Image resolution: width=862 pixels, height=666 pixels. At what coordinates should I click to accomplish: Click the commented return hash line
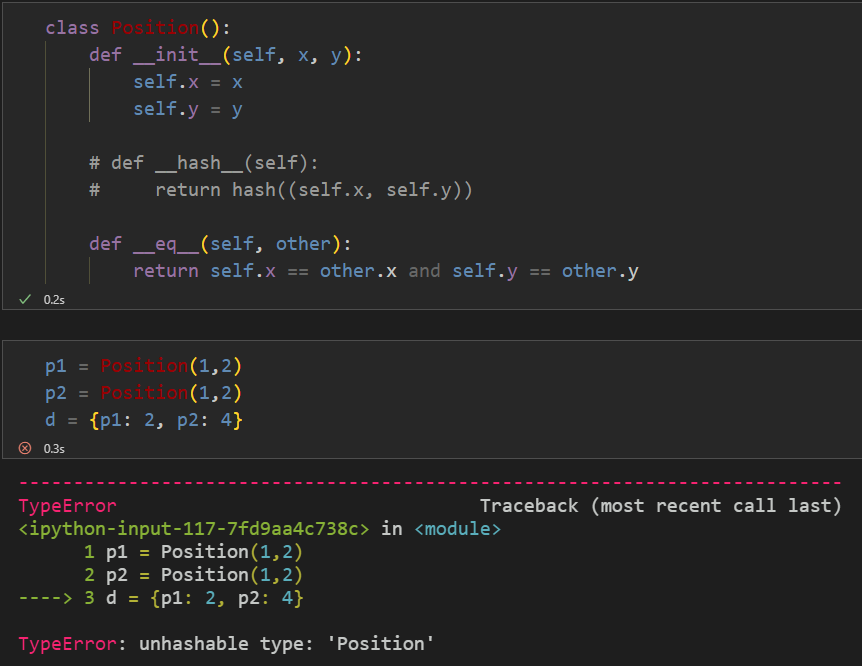pos(280,190)
